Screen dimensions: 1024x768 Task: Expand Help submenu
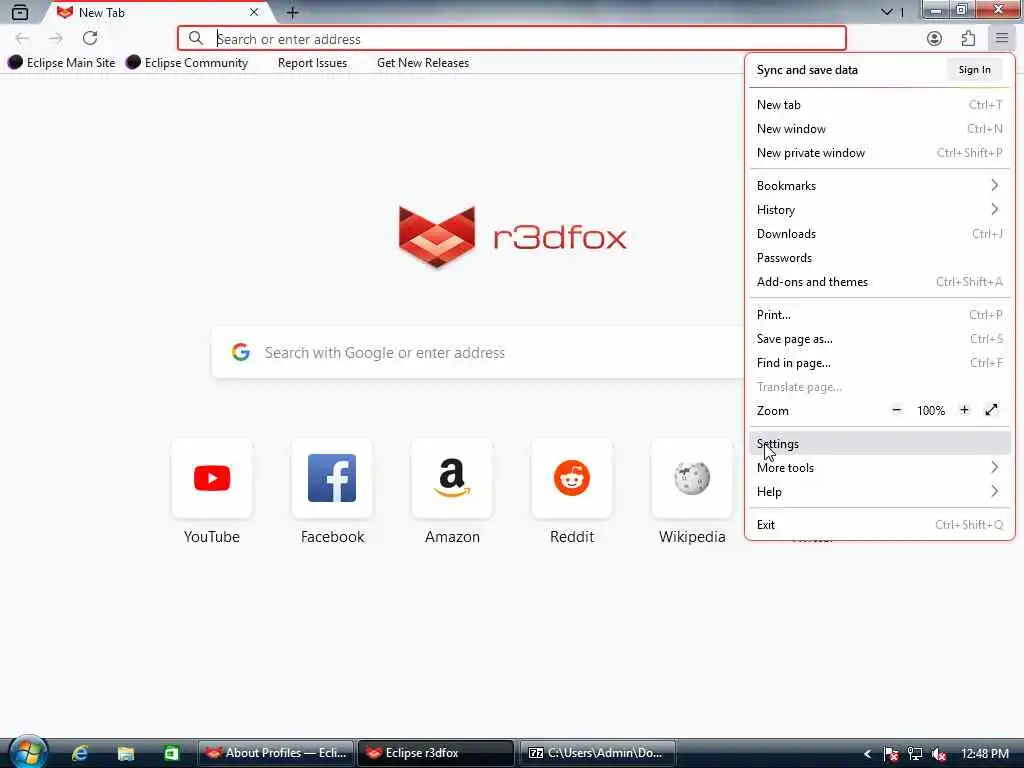point(879,492)
